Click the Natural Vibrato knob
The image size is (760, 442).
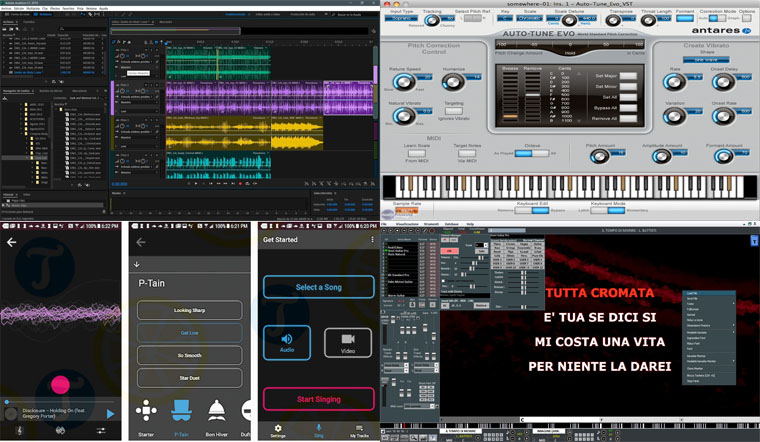(x=403, y=116)
